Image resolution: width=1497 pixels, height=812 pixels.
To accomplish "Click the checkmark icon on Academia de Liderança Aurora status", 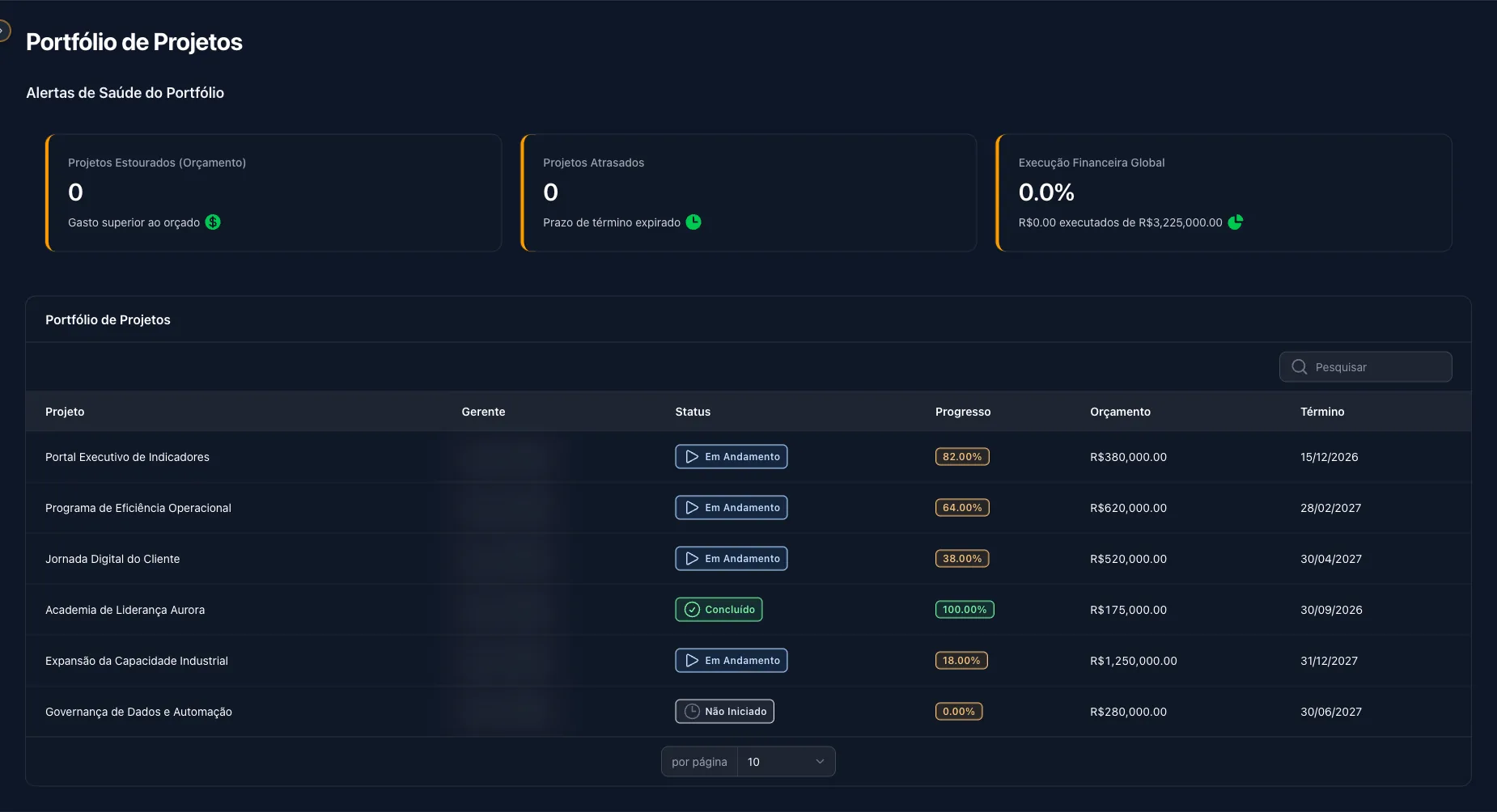I will (692, 609).
